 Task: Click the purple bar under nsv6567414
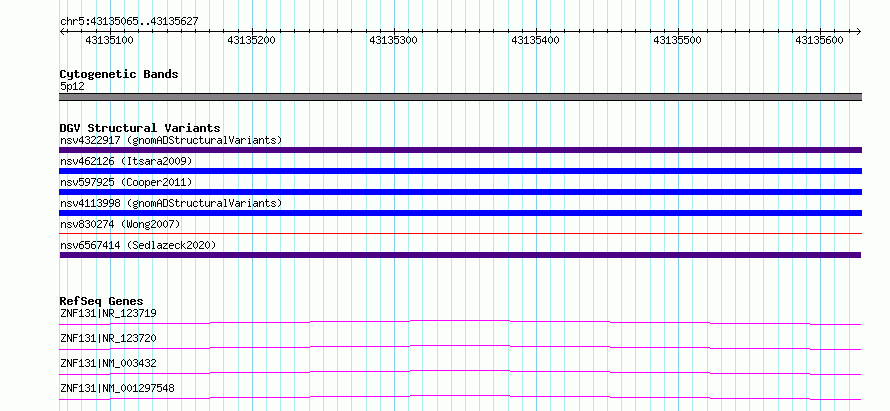coord(460,255)
